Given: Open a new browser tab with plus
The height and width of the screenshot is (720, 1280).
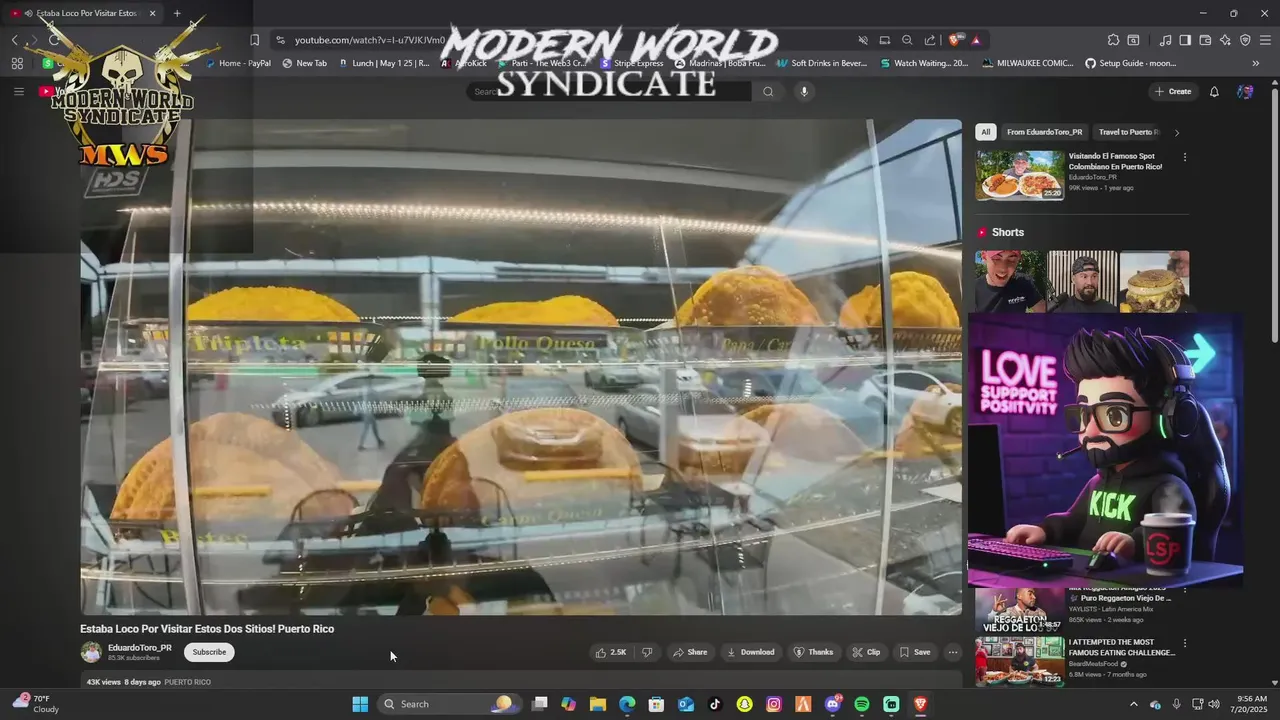Looking at the screenshot, I should point(177,13).
